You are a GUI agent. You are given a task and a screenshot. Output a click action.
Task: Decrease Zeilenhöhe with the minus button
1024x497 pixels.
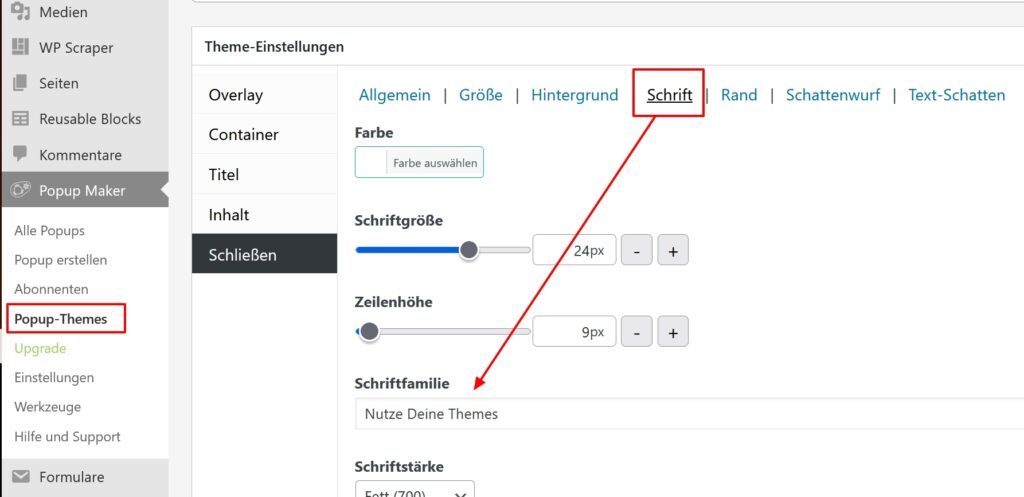tap(637, 332)
